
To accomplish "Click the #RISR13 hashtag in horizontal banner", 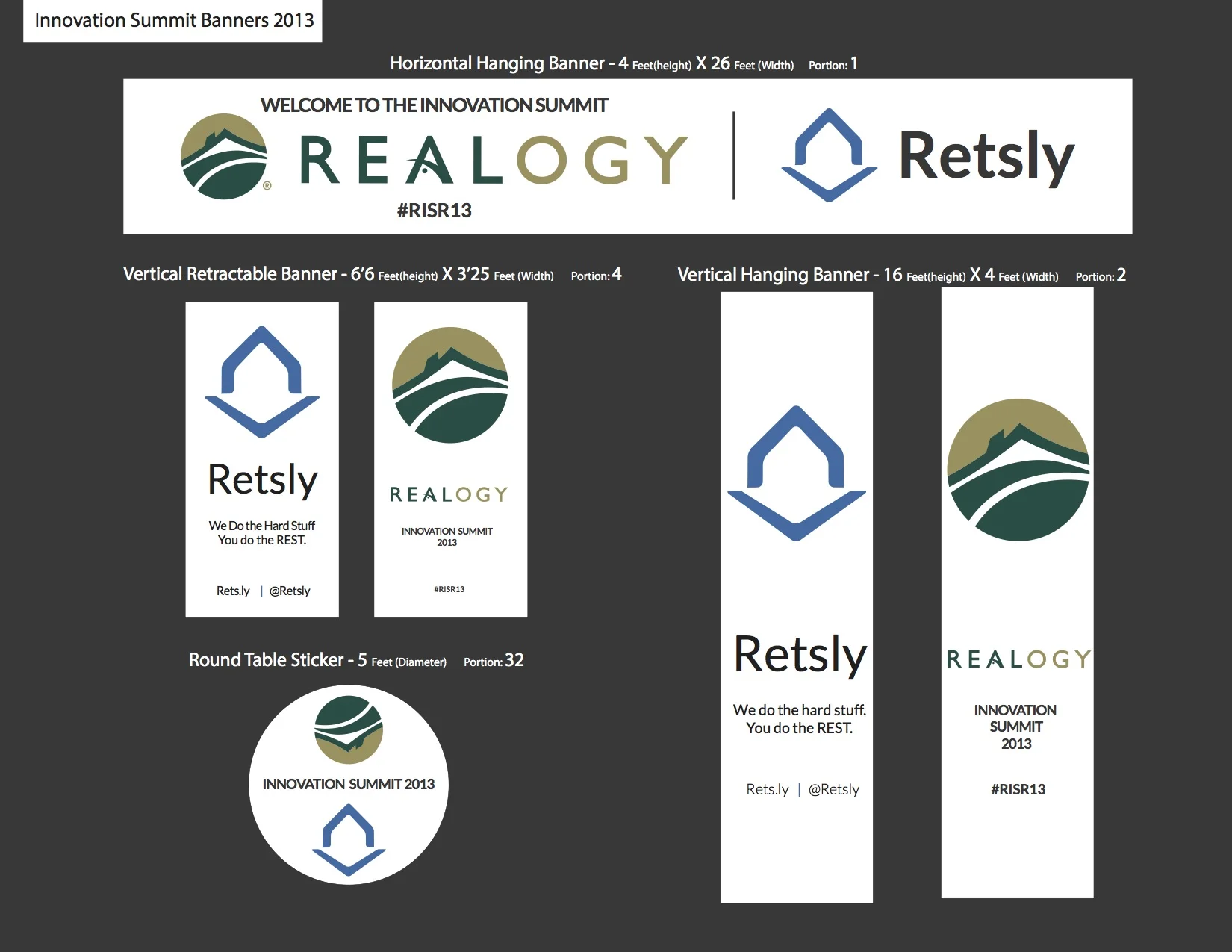I will click(434, 211).
